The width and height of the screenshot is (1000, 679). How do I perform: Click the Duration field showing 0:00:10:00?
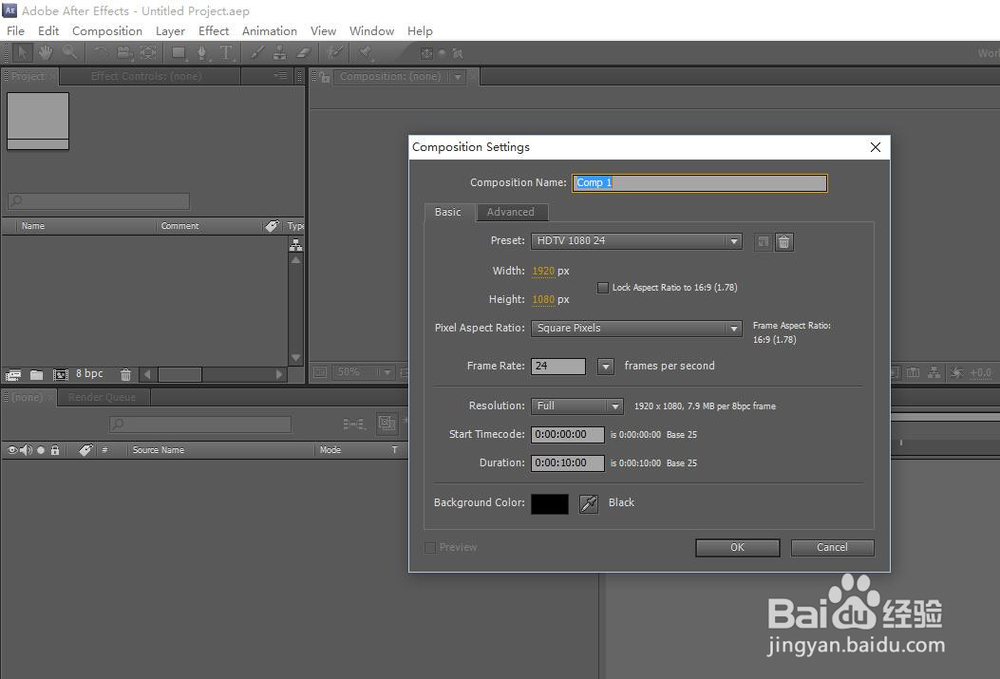point(568,464)
